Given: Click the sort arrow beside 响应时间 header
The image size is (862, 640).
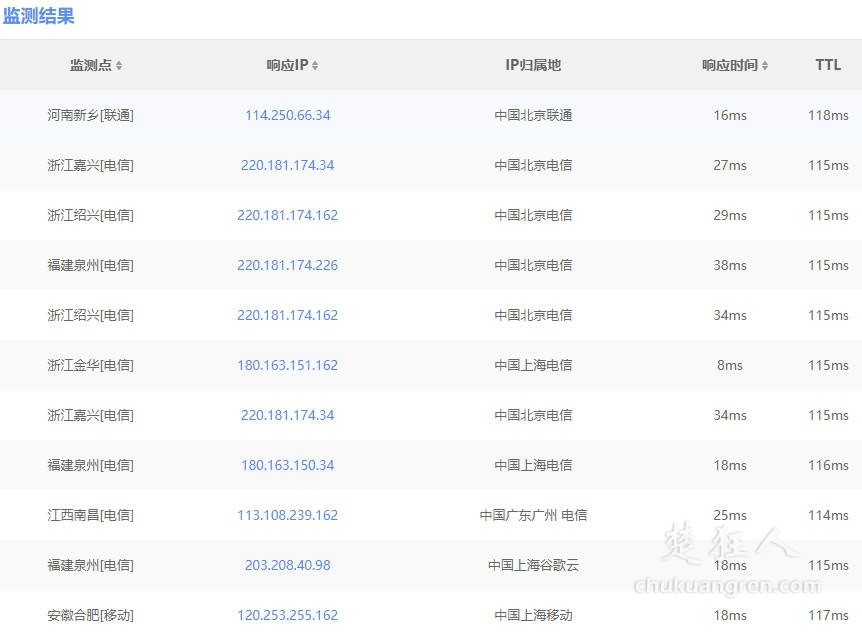Looking at the screenshot, I should (x=765, y=65).
